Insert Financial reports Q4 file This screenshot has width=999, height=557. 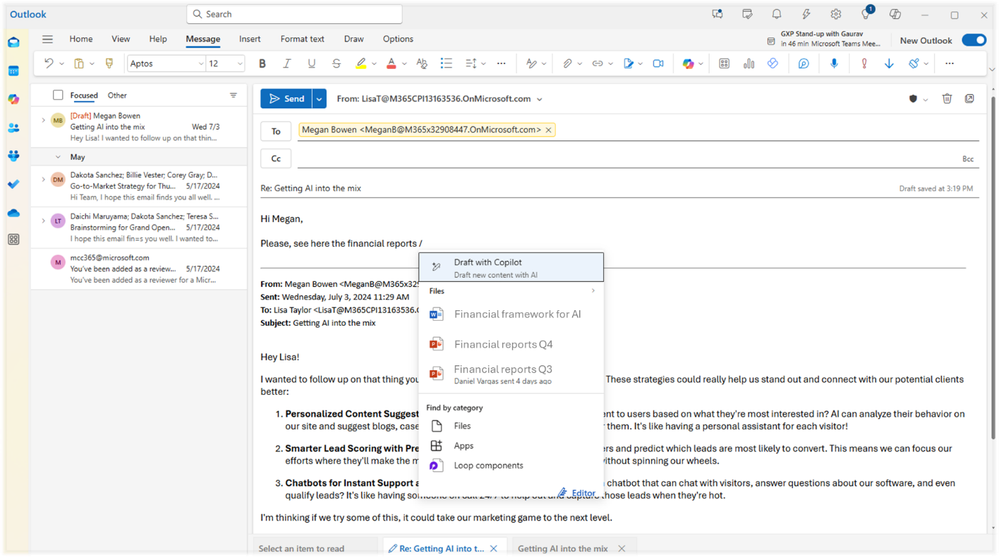tap(511, 344)
